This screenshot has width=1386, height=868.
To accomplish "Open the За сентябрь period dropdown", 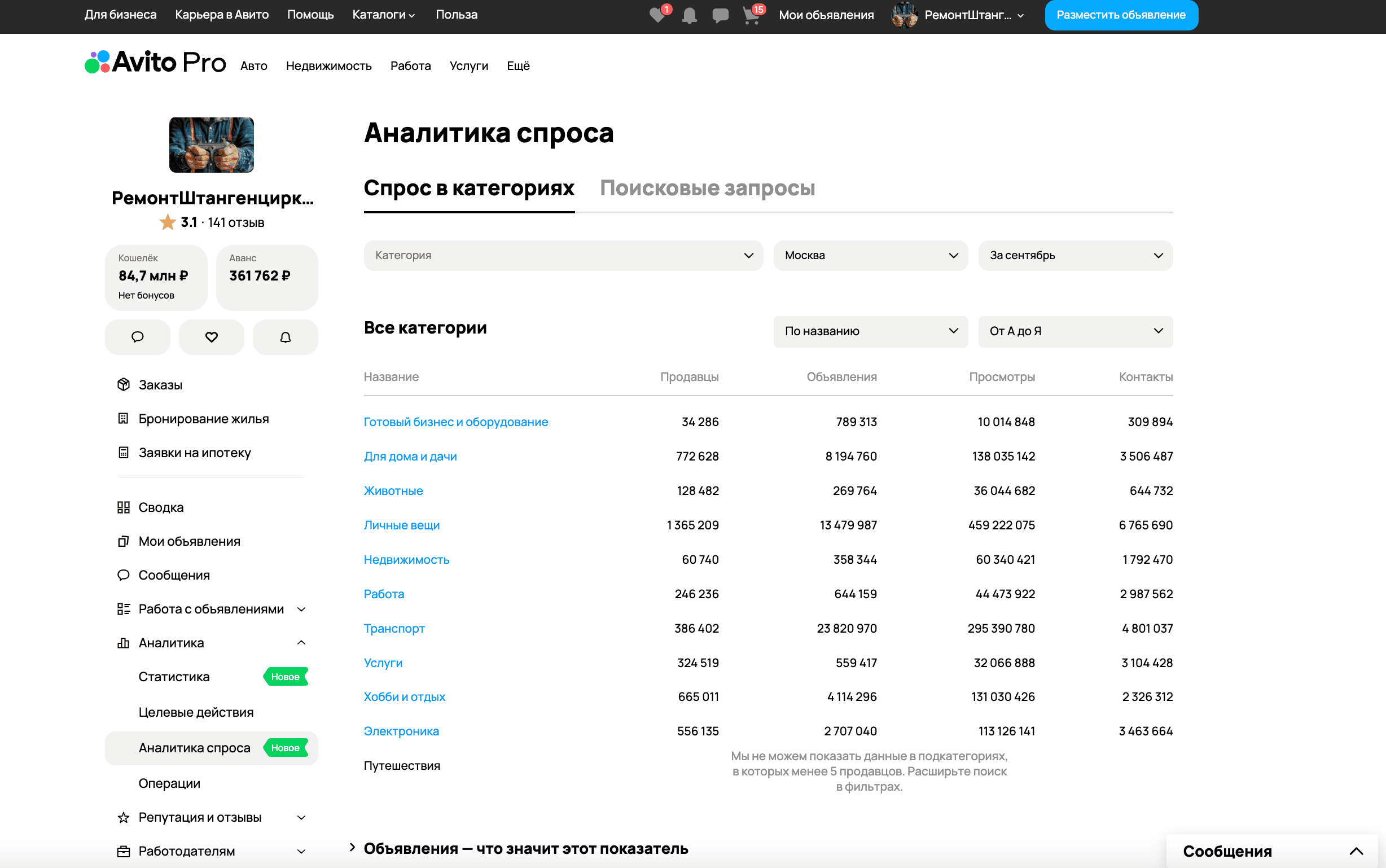I will [x=1075, y=256].
